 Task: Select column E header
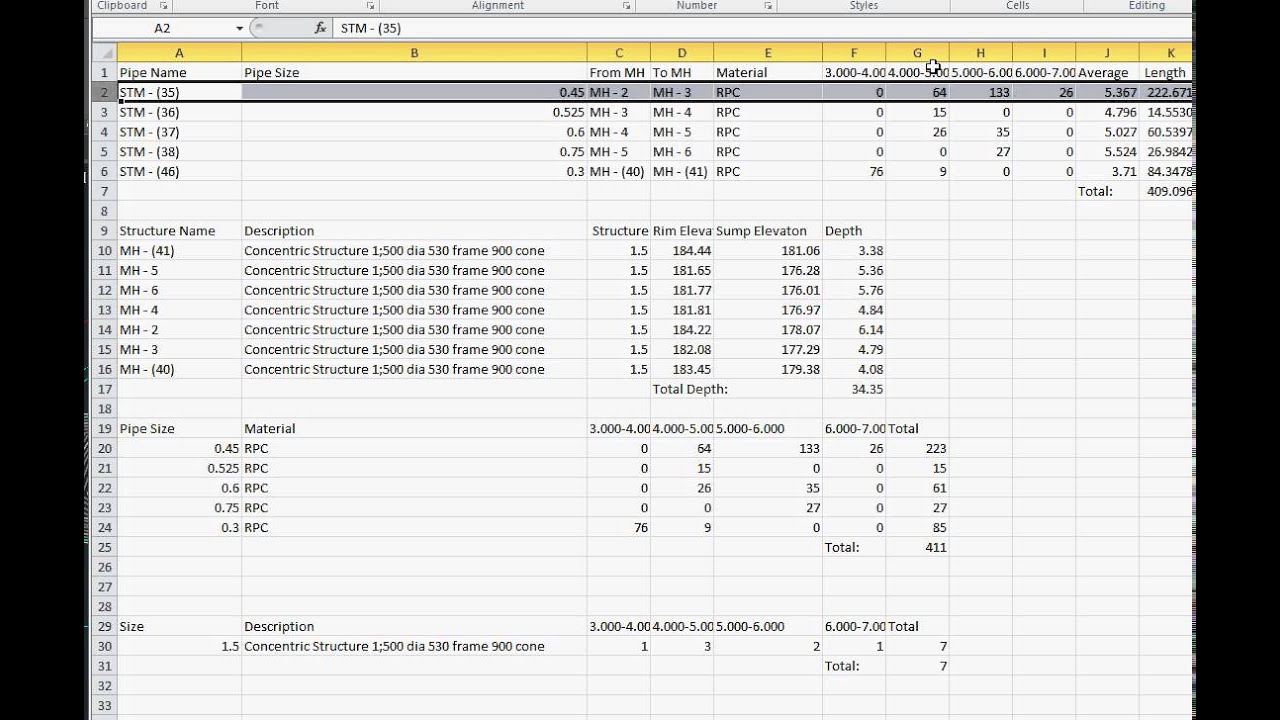[x=768, y=53]
